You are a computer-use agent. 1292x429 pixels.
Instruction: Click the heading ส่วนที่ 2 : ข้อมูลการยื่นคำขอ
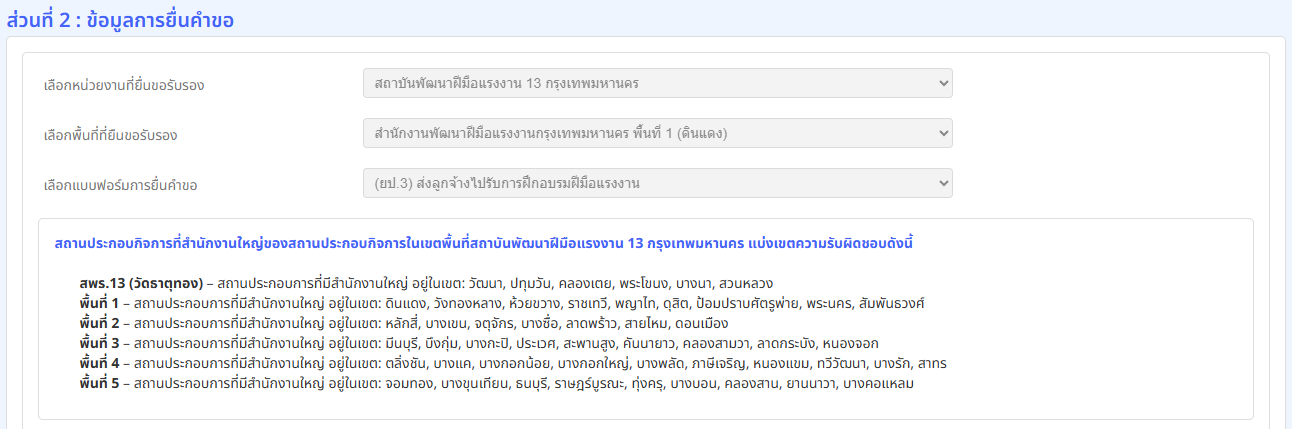click(x=120, y=19)
